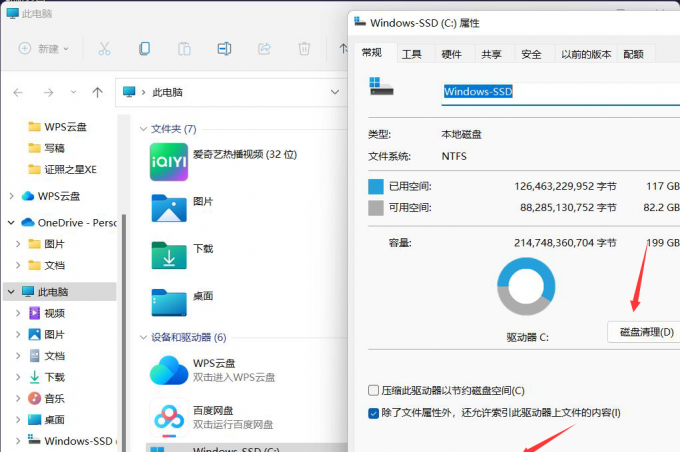
Task: Collapse 此电脑 sidebar node
Action: [11, 292]
